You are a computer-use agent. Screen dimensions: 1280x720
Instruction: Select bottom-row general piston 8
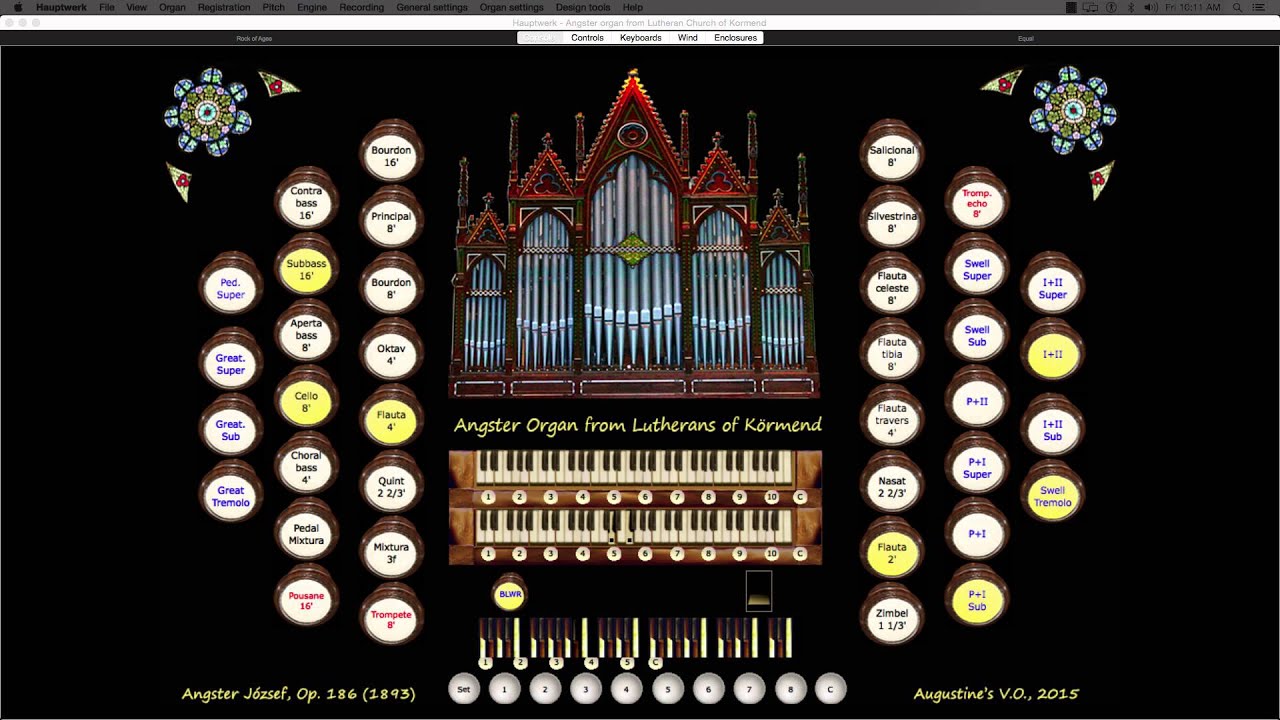(790, 689)
